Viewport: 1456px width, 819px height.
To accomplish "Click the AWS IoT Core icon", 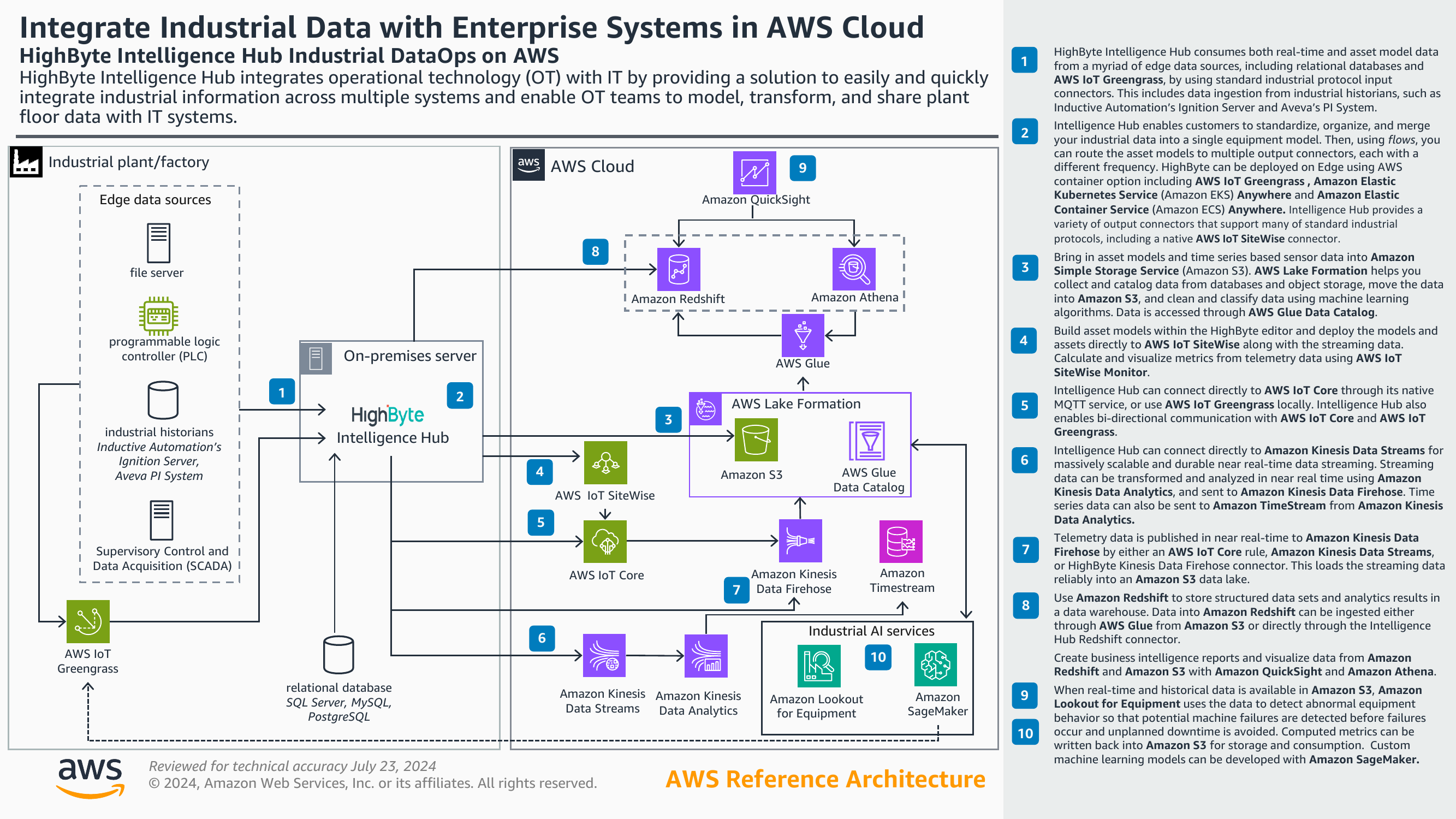I will pyautogui.click(x=605, y=542).
